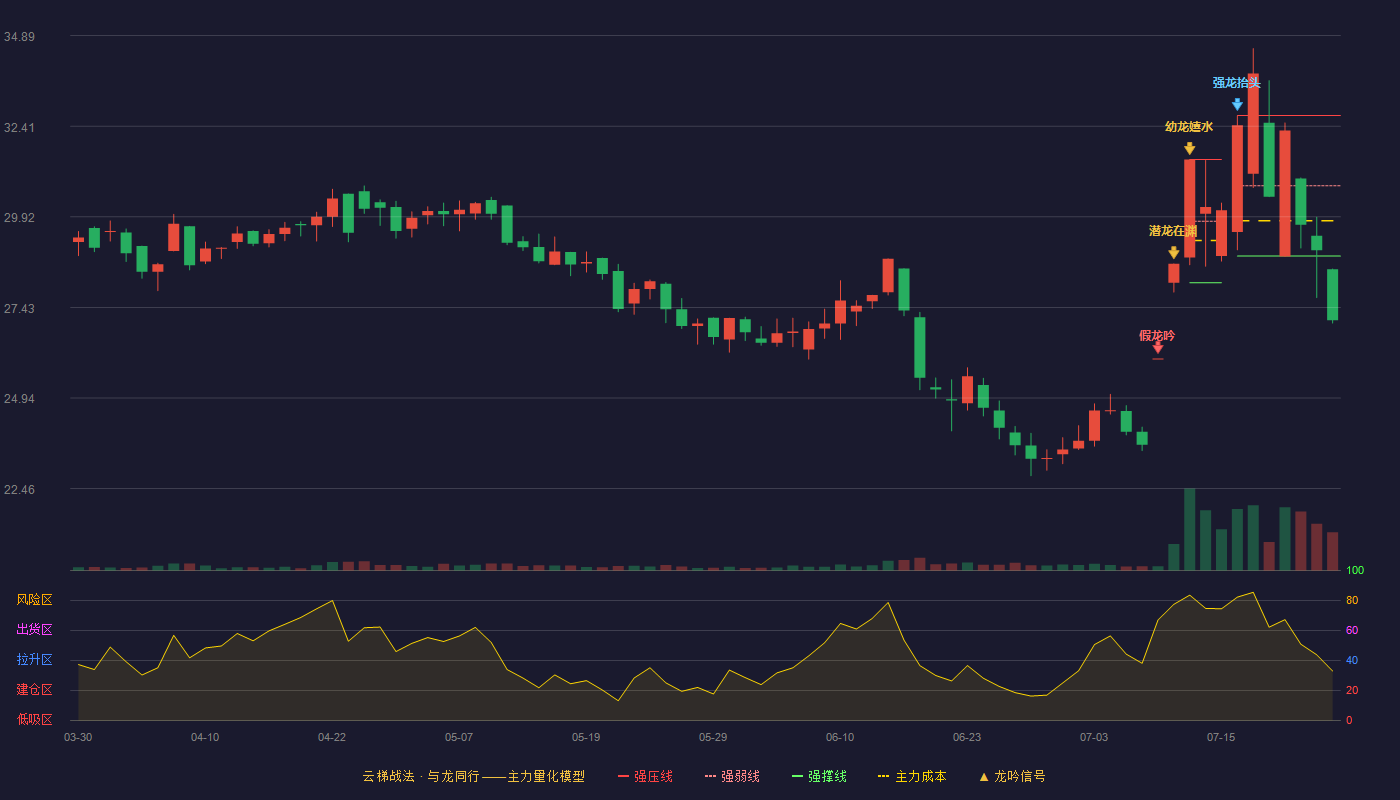Click the 32.41 price axis label
Screen dimensions: 1400x800
coord(19,128)
